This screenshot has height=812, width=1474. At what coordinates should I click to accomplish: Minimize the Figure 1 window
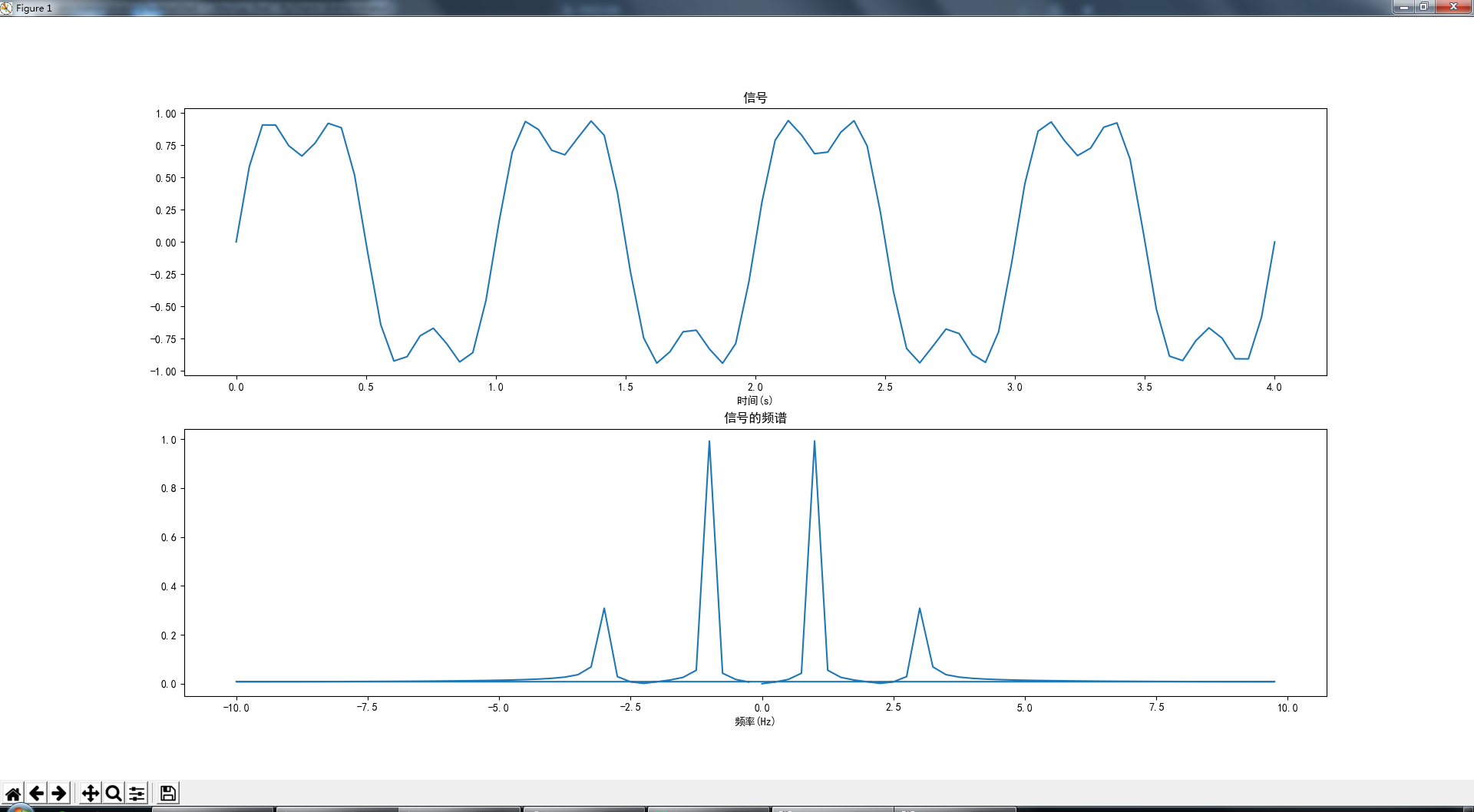point(1403,7)
